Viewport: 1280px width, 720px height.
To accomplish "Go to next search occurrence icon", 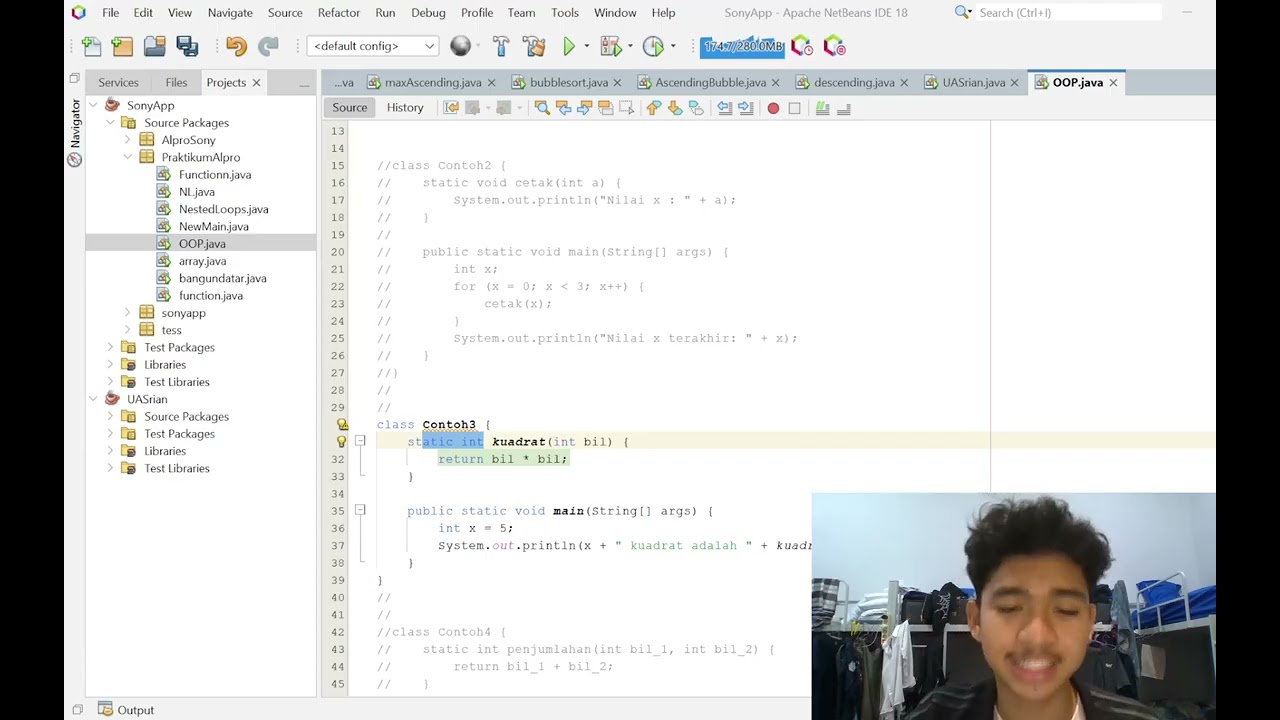I will 584,108.
